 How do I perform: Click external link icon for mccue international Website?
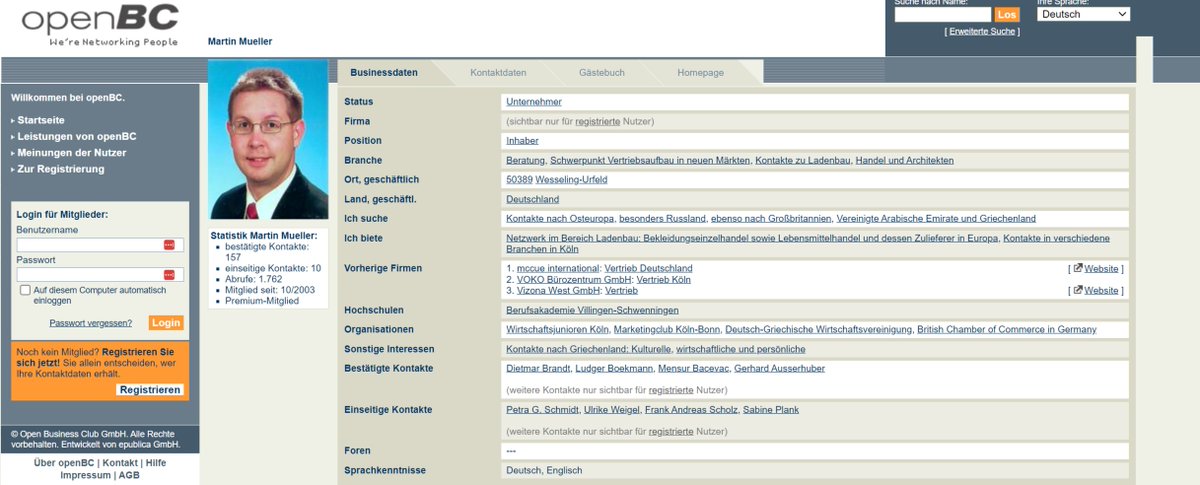(x=1078, y=268)
